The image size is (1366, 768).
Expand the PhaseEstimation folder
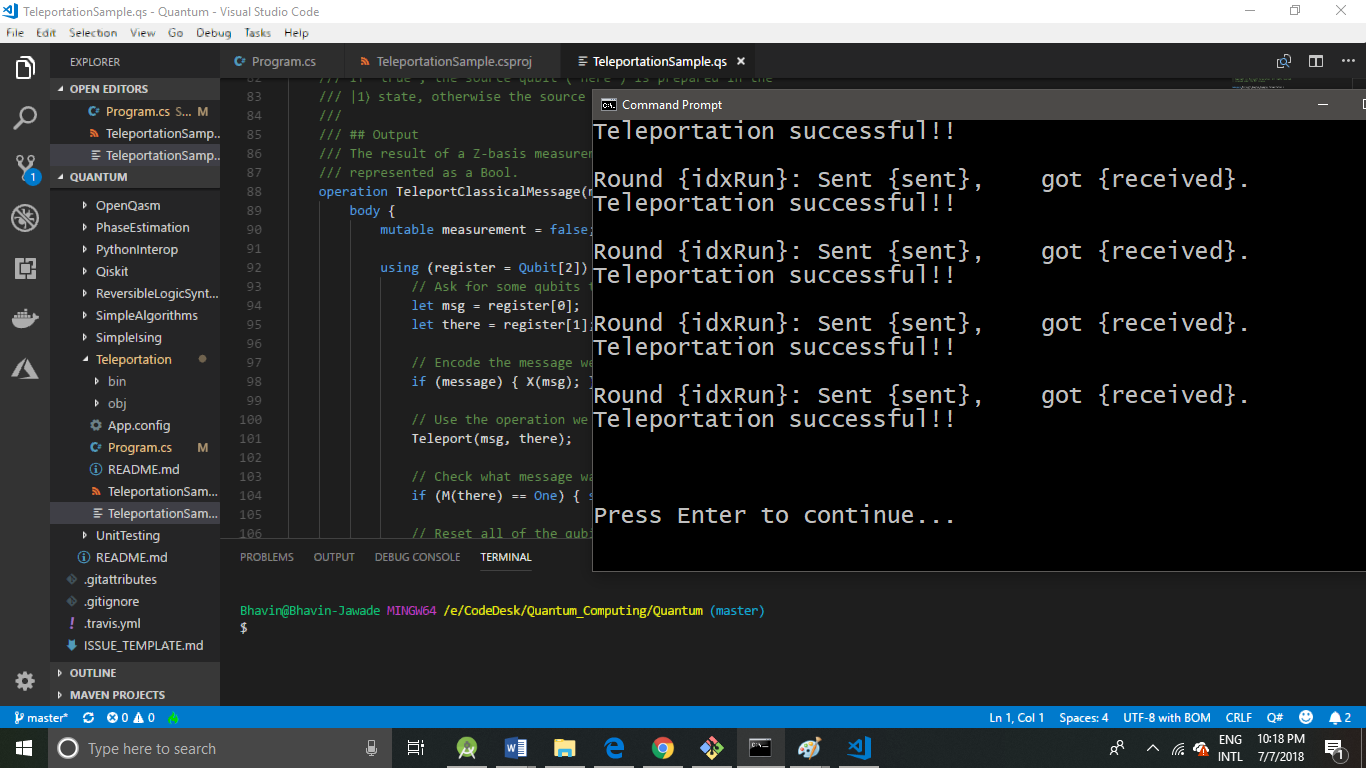point(142,228)
